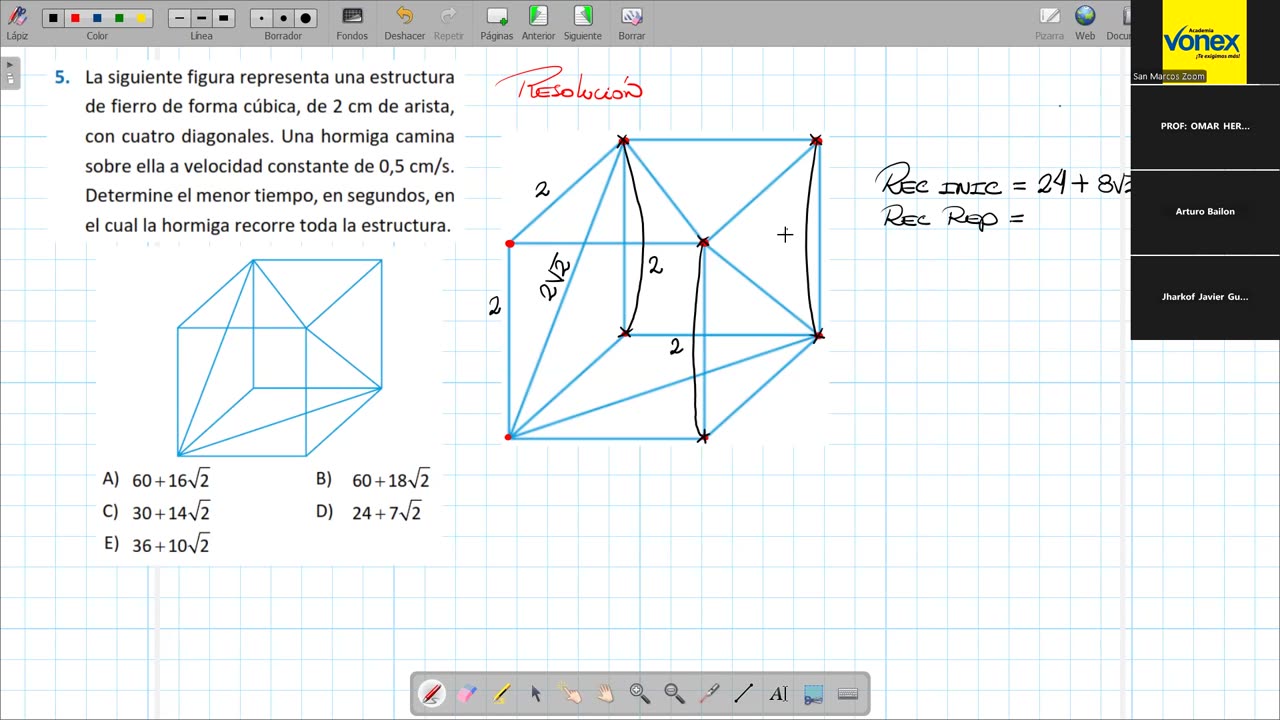Click the red Resolución handwritten heading

pyautogui.click(x=569, y=86)
